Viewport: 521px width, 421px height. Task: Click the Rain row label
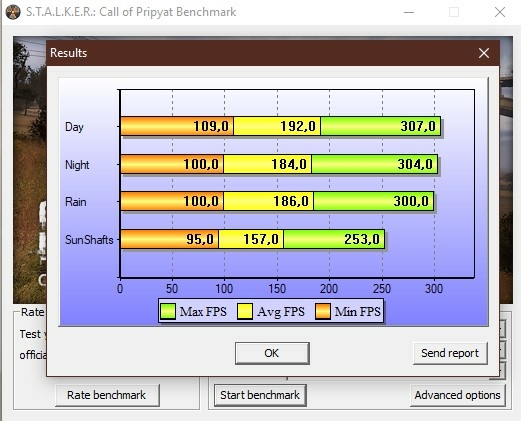coord(76,202)
